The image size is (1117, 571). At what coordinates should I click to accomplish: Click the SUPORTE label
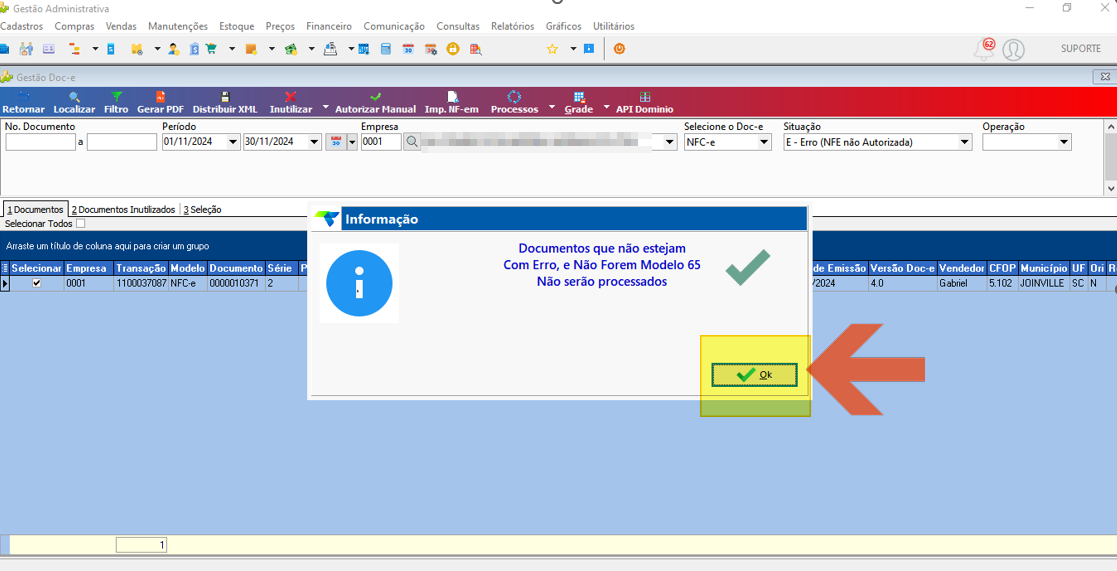click(1081, 48)
